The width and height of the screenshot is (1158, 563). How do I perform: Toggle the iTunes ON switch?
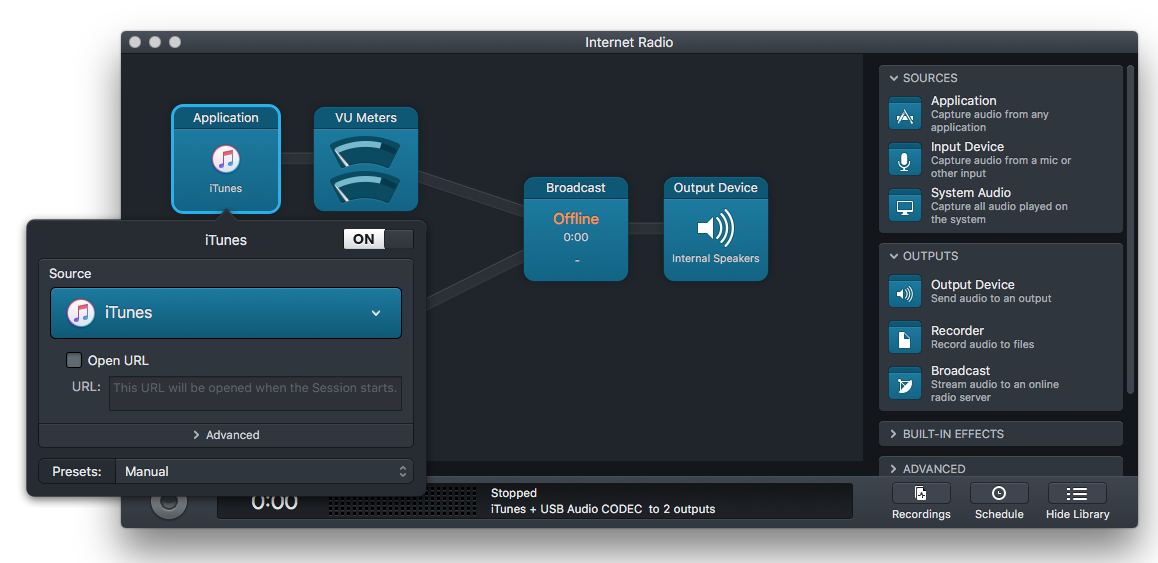pos(378,239)
